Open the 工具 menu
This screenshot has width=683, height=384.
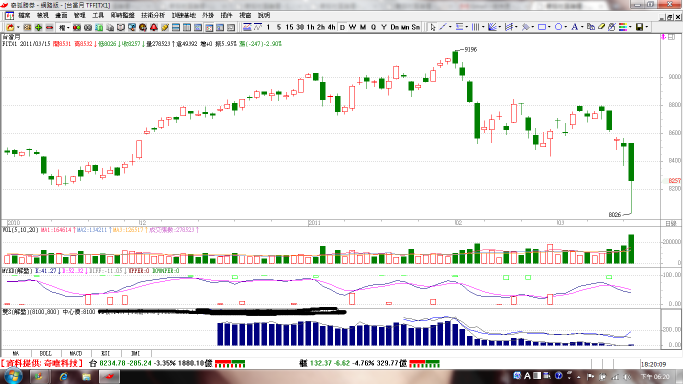(98, 15)
